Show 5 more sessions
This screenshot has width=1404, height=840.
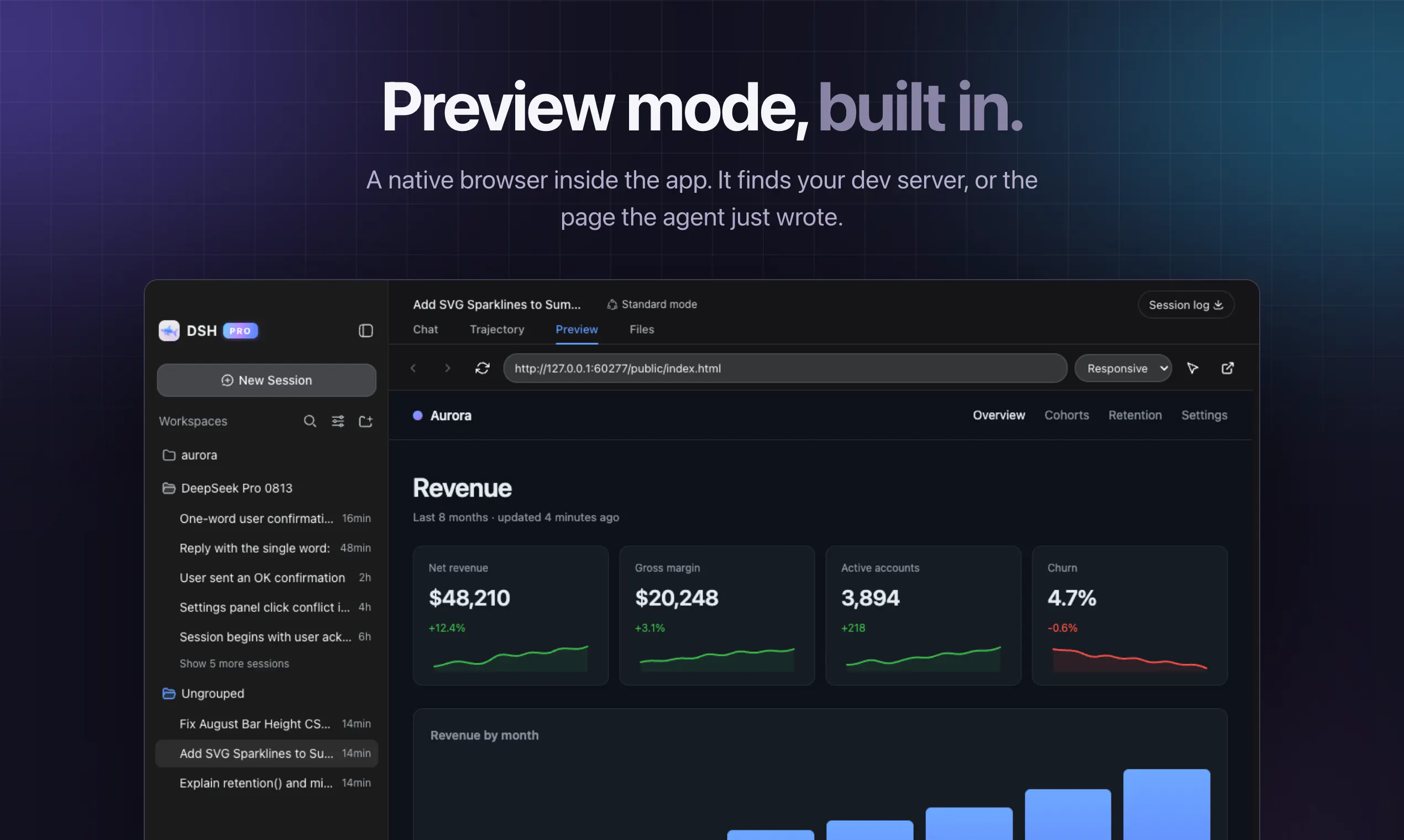coord(234,663)
